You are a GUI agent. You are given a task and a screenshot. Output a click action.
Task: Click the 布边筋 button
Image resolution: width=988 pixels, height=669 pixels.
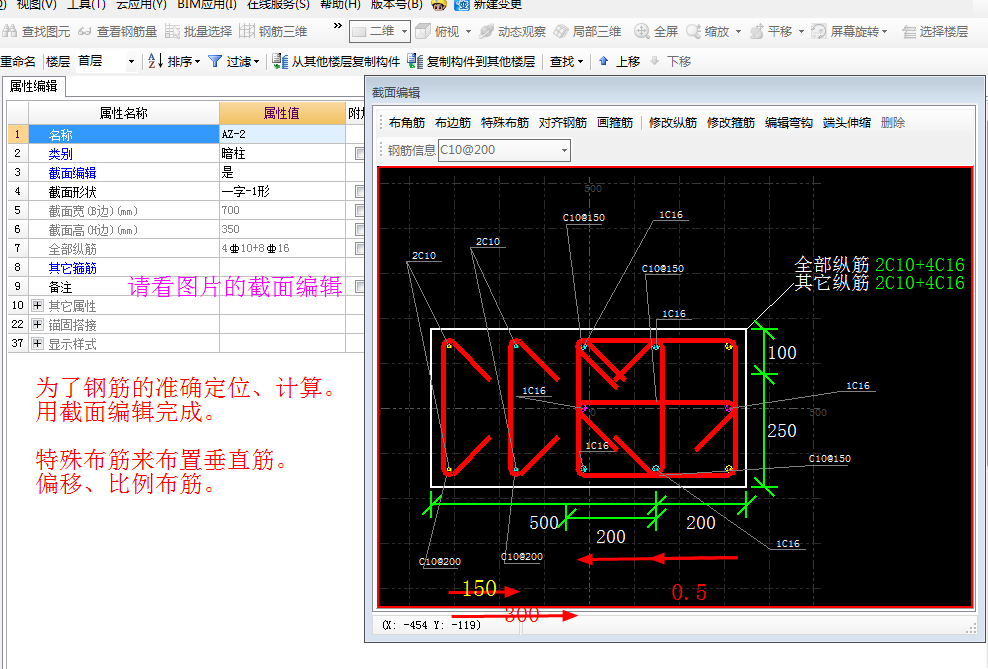452,123
